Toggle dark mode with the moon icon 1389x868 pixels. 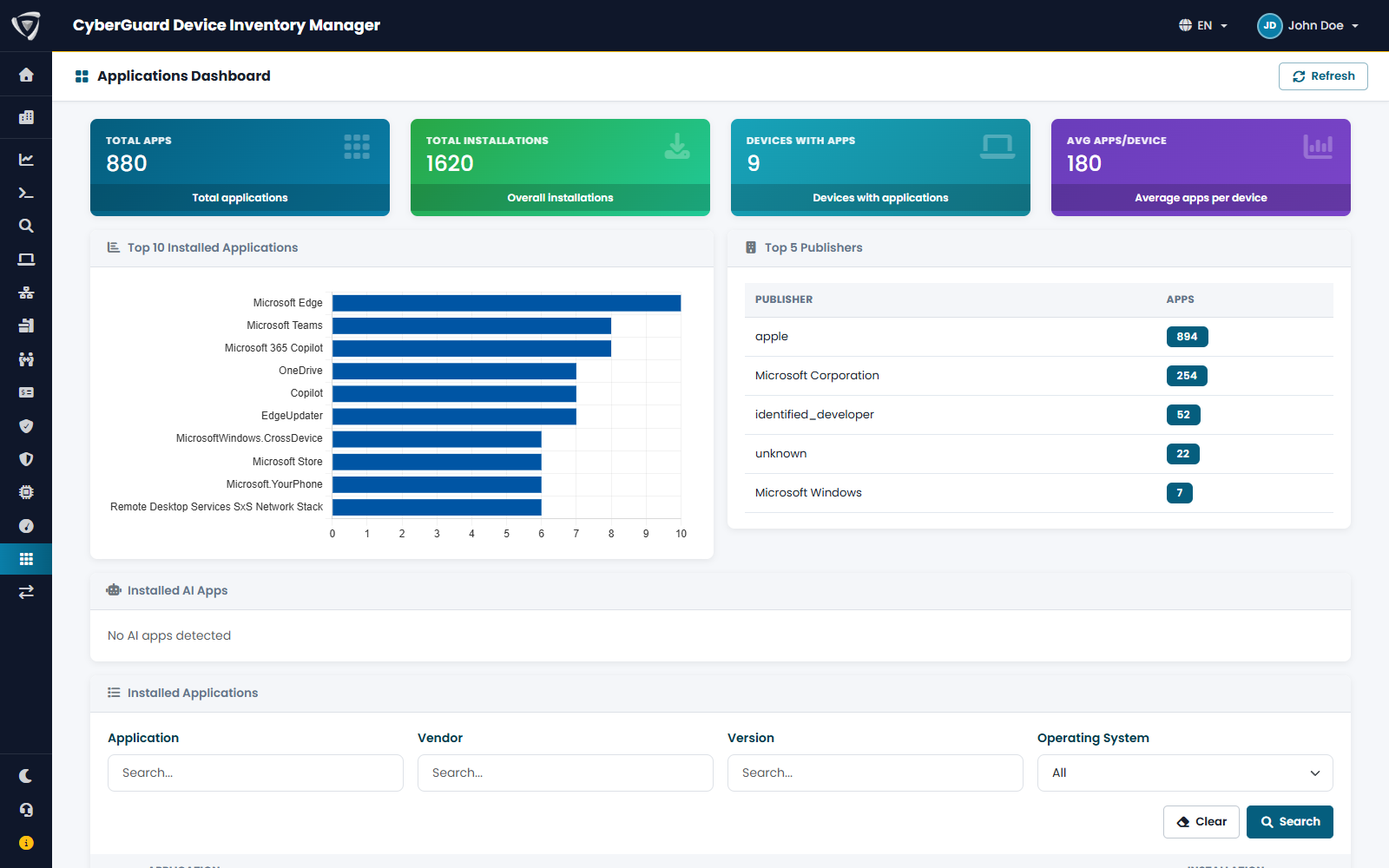point(26,776)
